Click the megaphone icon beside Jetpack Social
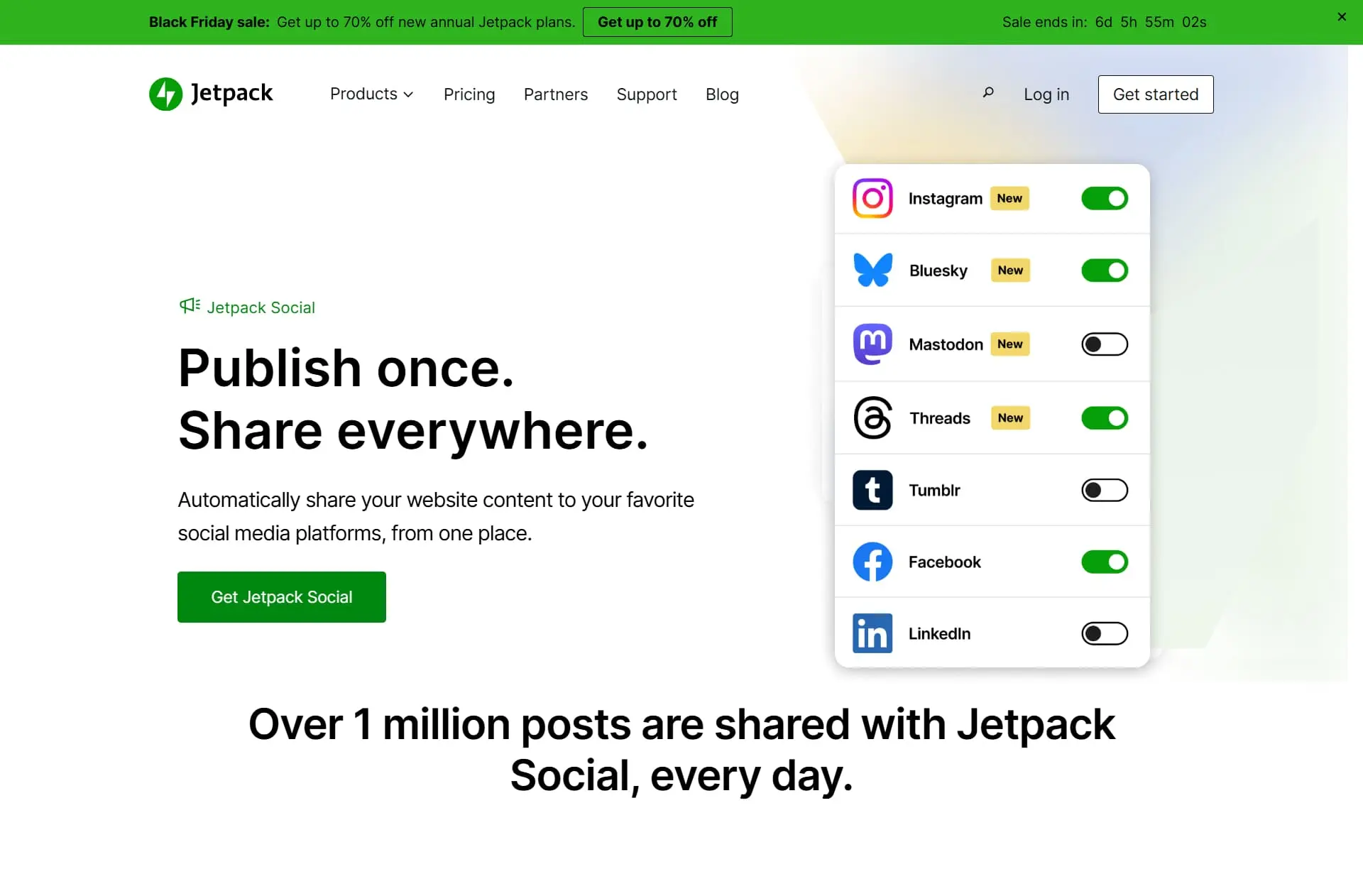The image size is (1363, 896). click(190, 306)
